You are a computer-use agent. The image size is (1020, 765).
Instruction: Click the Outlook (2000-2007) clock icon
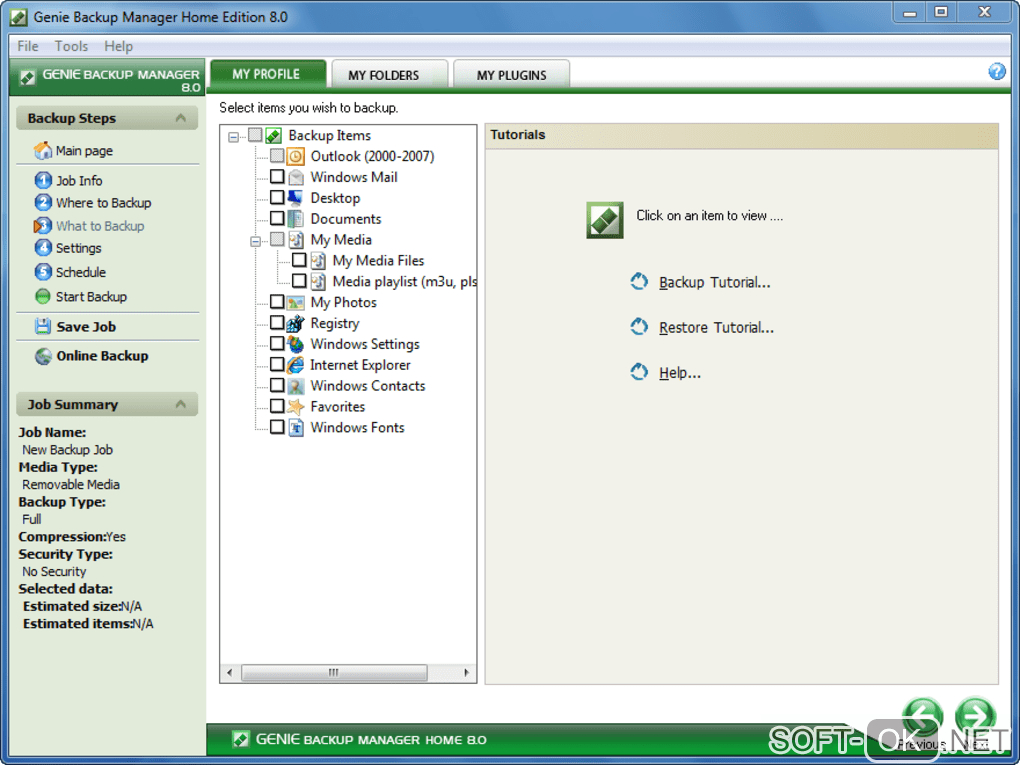(x=296, y=156)
